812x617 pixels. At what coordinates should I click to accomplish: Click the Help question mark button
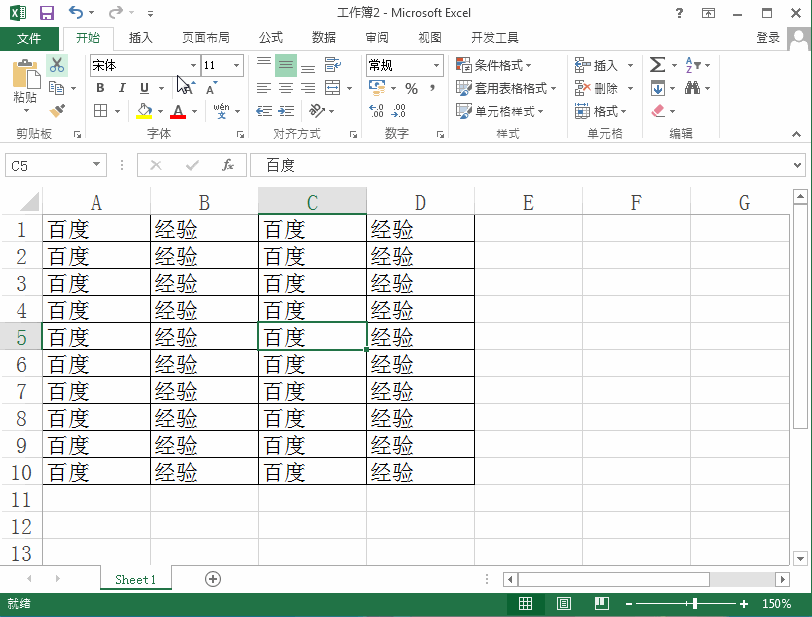[x=679, y=13]
